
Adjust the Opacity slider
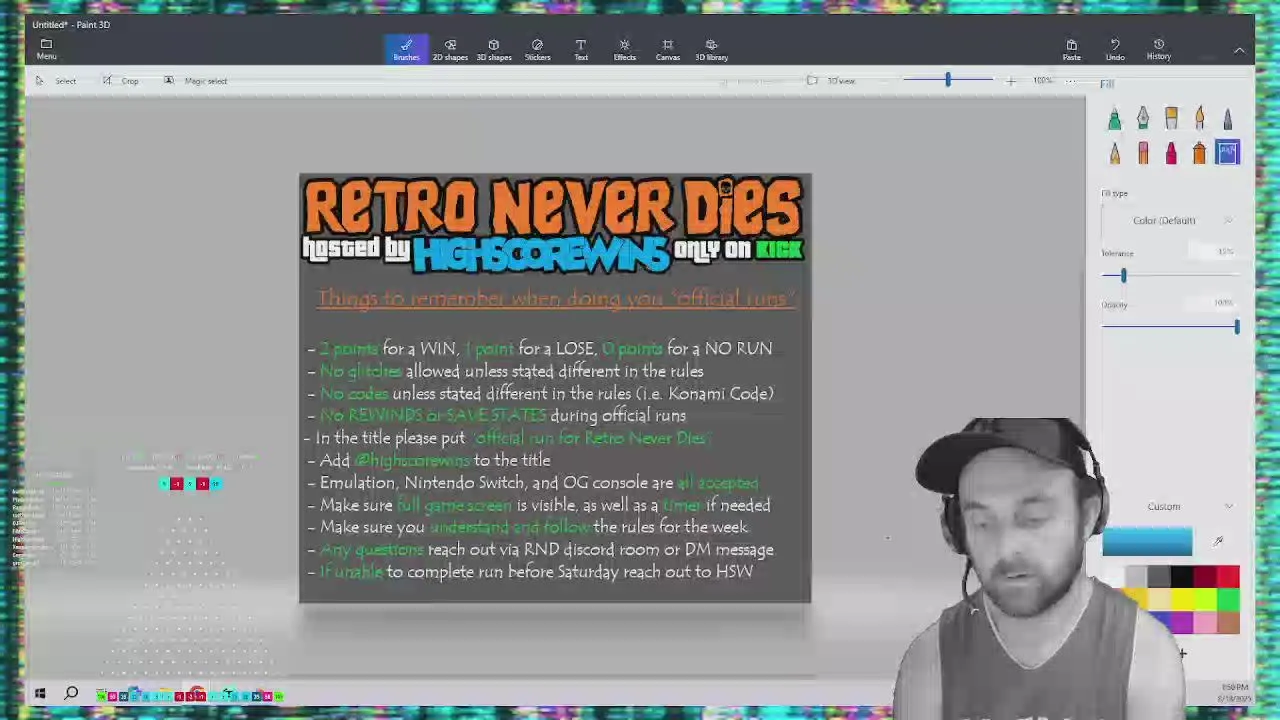(1236, 327)
